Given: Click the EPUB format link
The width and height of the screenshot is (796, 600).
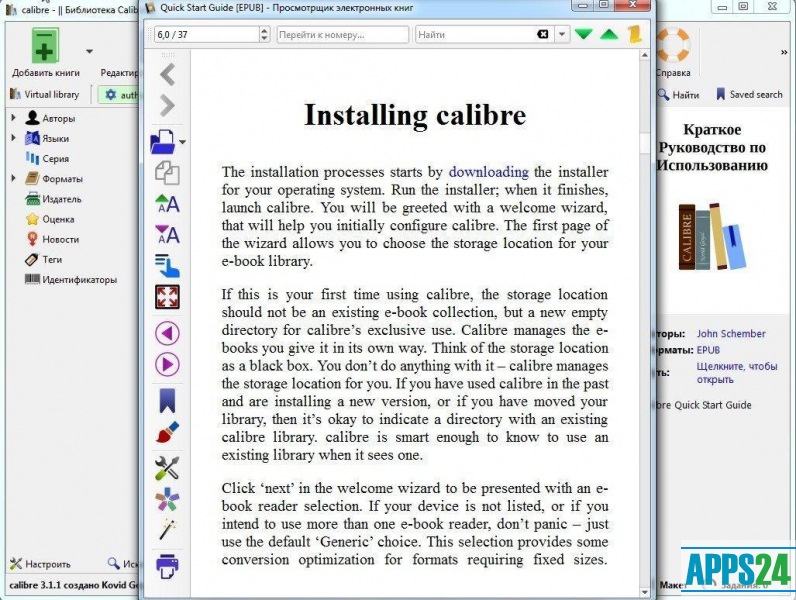Looking at the screenshot, I should pos(708,350).
